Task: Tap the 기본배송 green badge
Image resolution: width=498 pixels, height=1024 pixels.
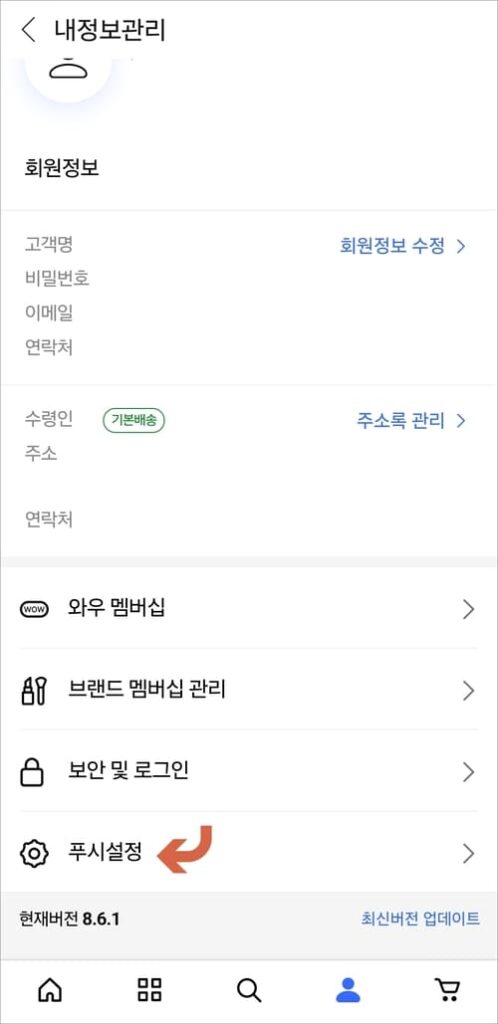Action: 134,421
